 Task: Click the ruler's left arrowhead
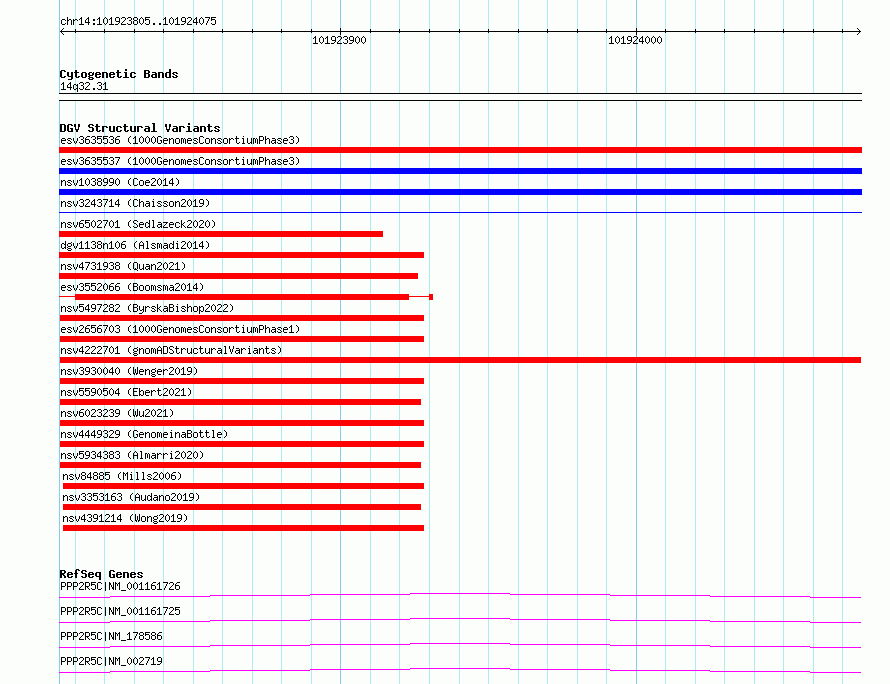[x=62, y=31]
